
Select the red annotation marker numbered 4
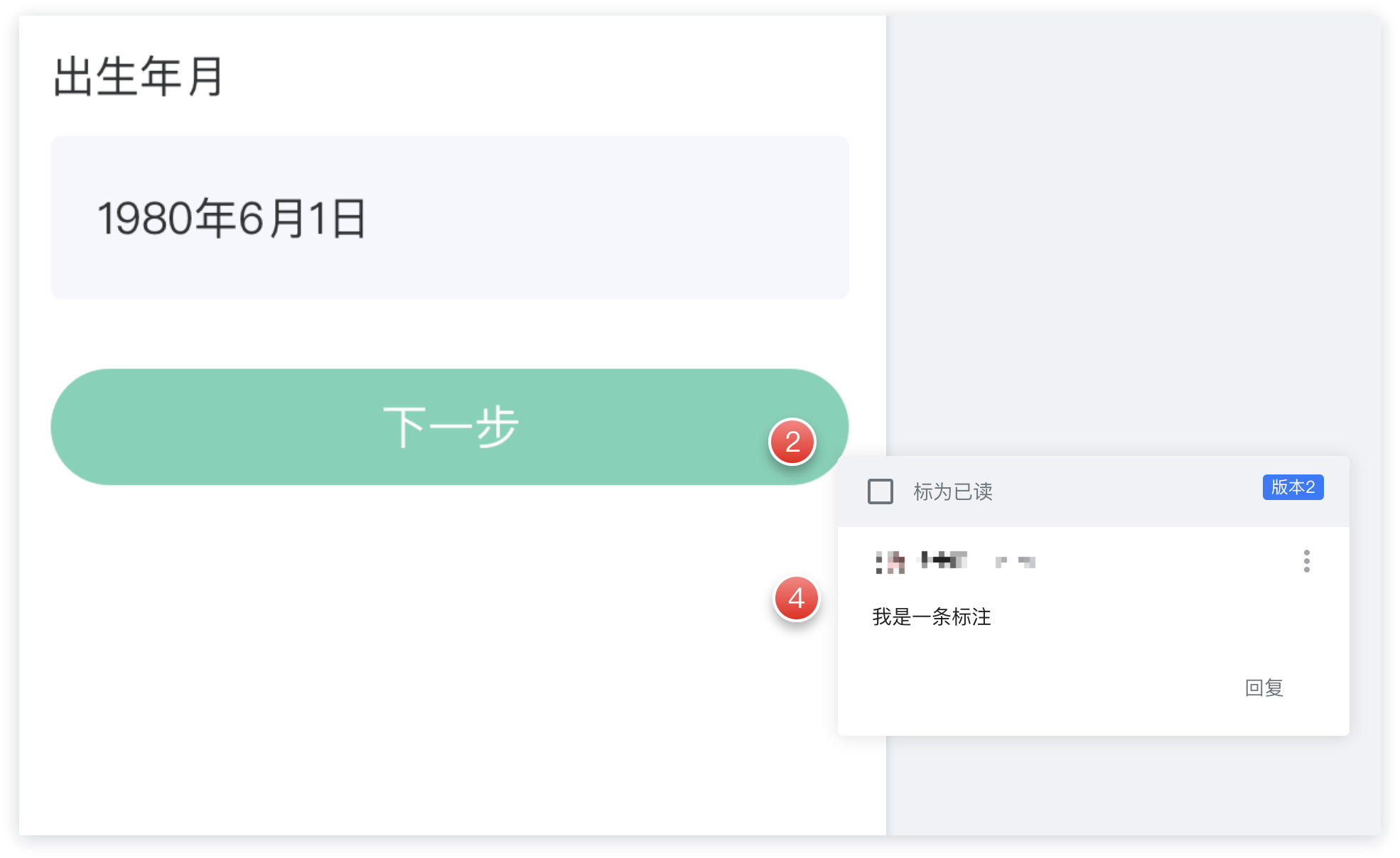coord(796,598)
